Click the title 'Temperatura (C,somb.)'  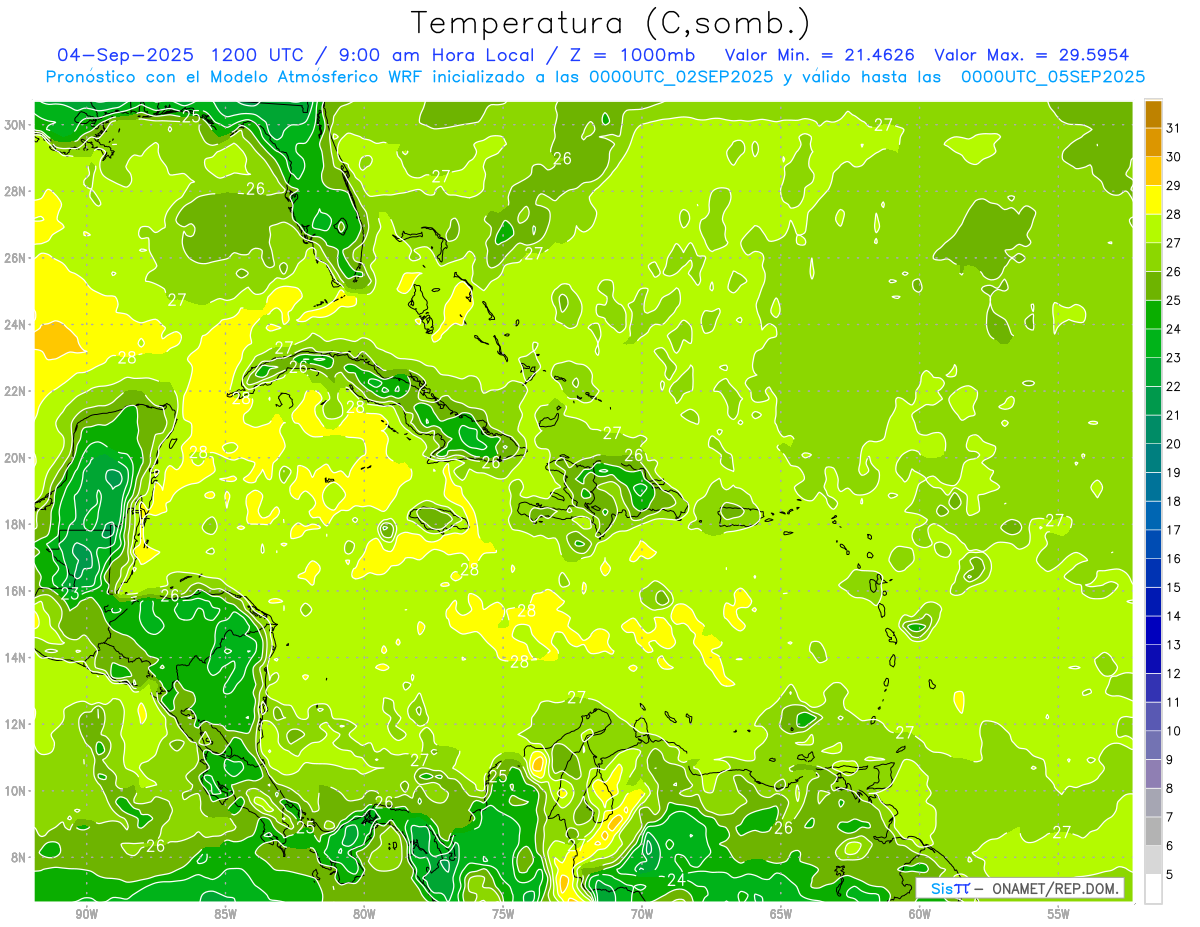611,24
